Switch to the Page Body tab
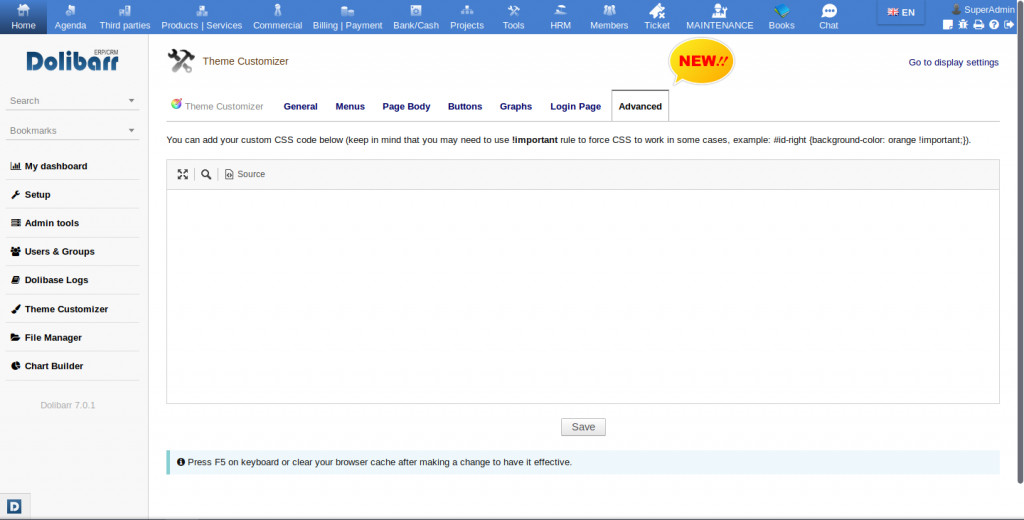The width and height of the screenshot is (1024, 520). (406, 106)
